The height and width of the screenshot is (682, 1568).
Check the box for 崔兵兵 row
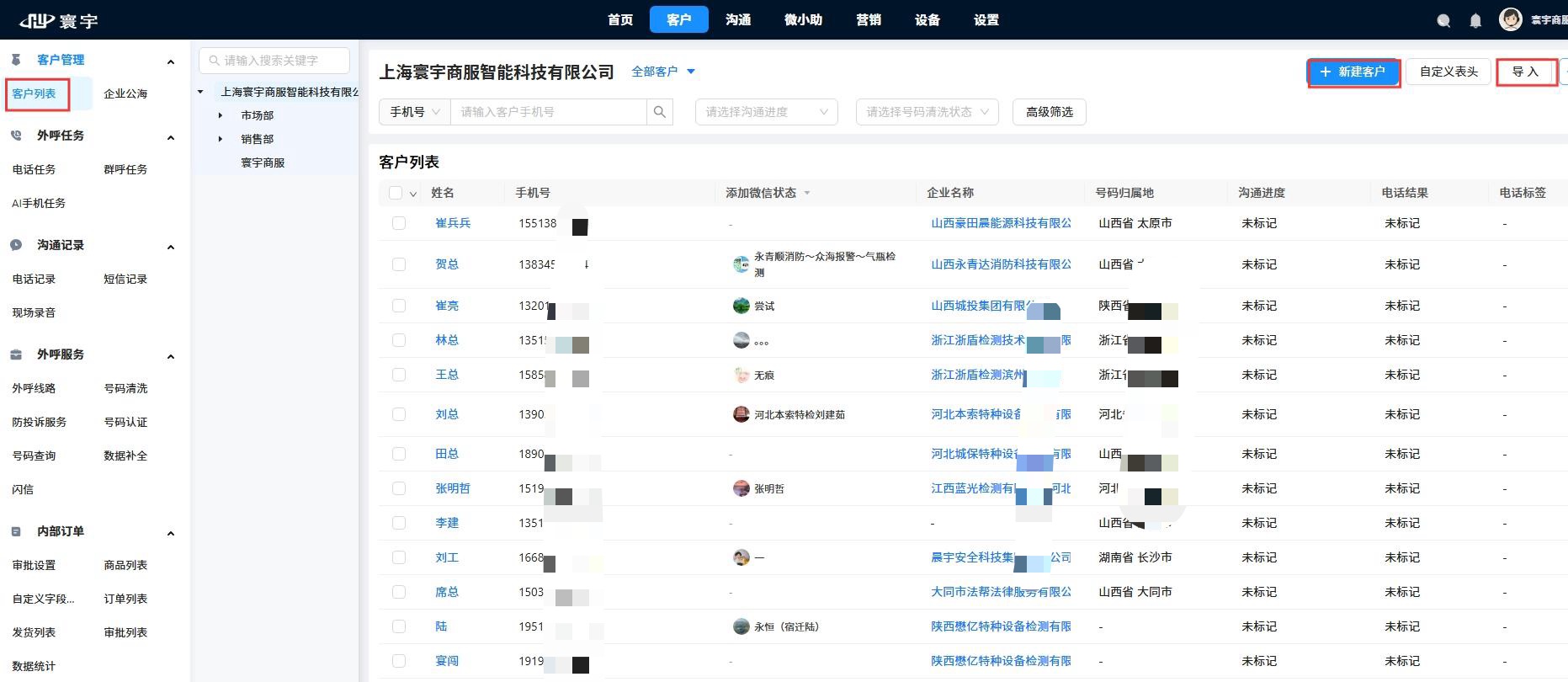click(x=399, y=223)
